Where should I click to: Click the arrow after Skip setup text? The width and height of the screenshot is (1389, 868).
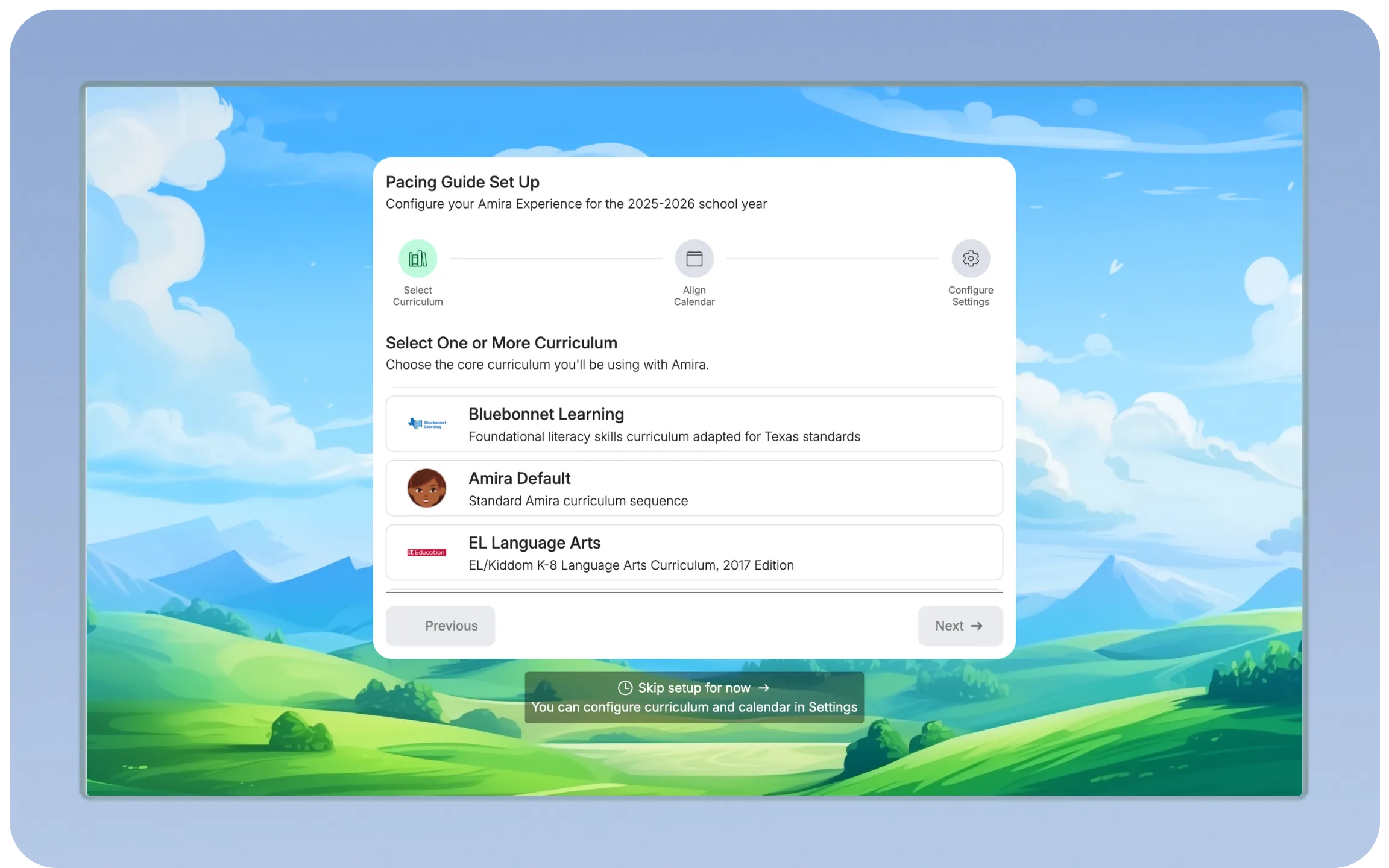tap(764, 688)
